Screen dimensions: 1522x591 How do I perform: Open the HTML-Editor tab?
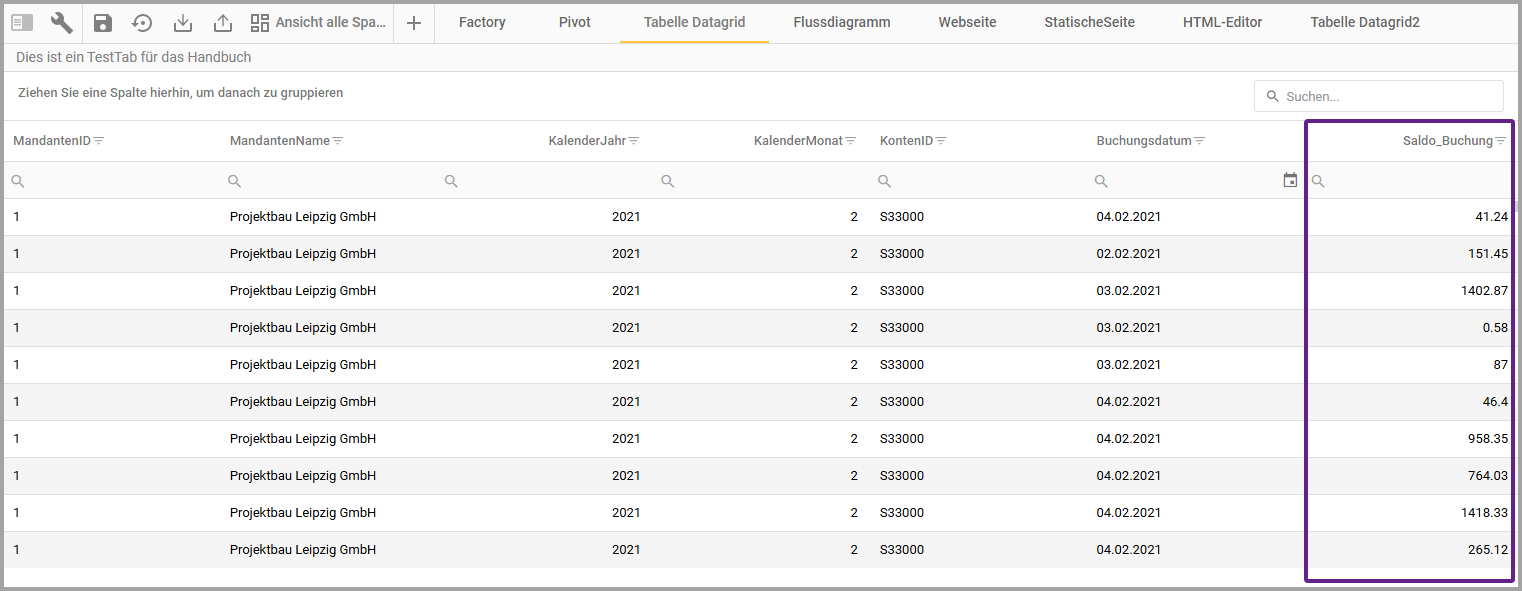[1222, 22]
